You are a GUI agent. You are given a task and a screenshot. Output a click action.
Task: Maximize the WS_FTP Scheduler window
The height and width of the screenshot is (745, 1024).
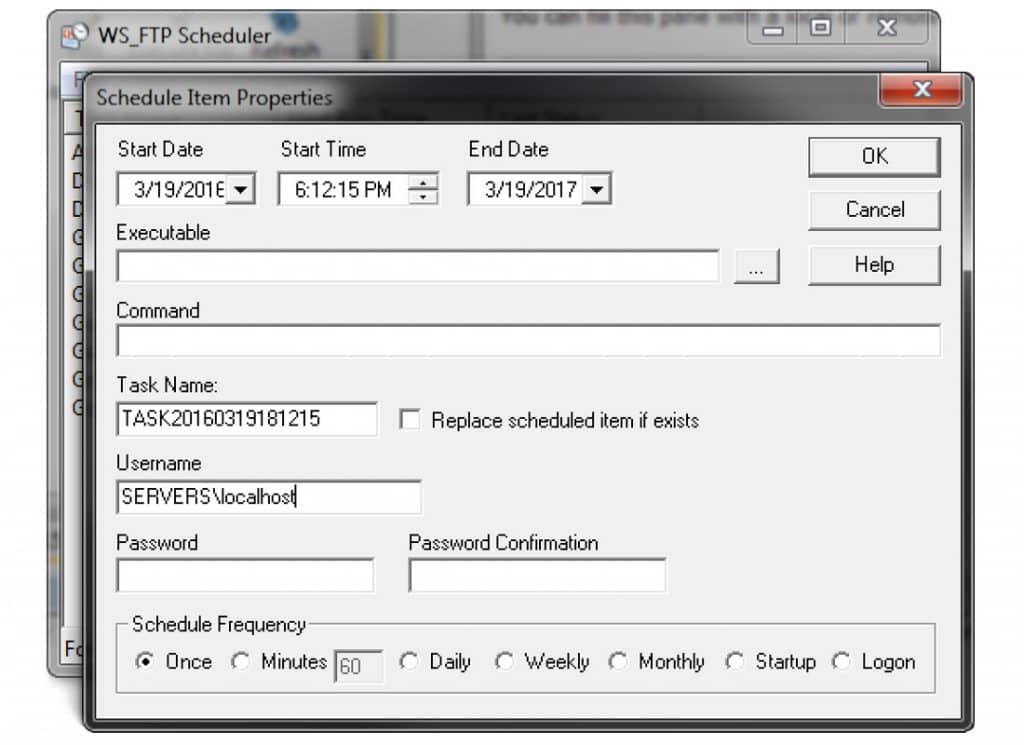point(820,28)
